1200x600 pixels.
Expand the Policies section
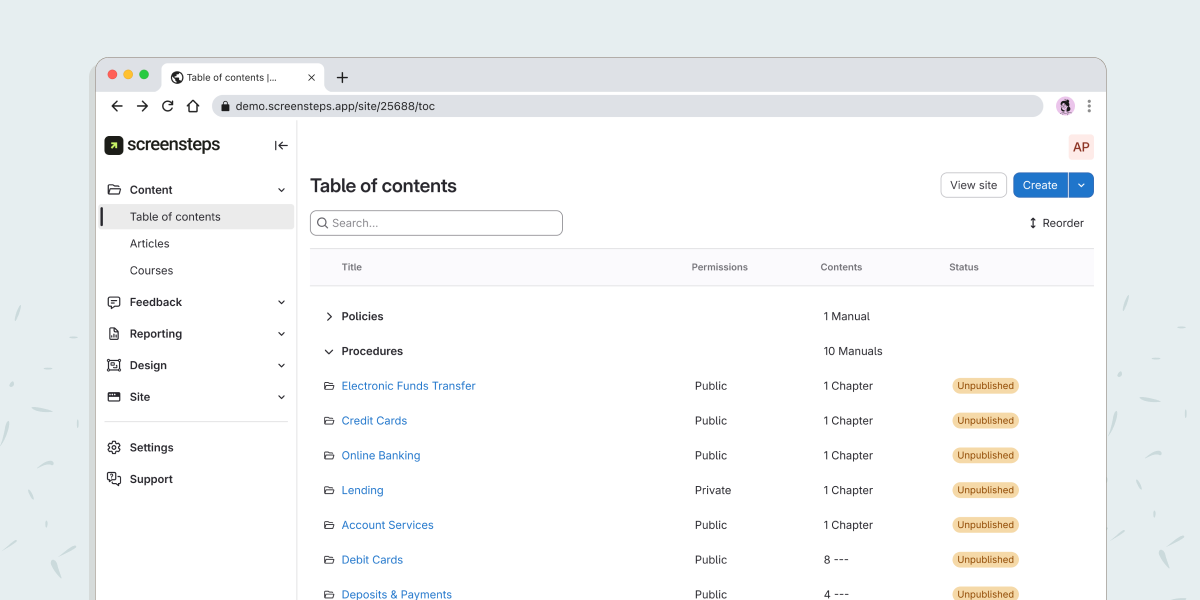pos(329,317)
